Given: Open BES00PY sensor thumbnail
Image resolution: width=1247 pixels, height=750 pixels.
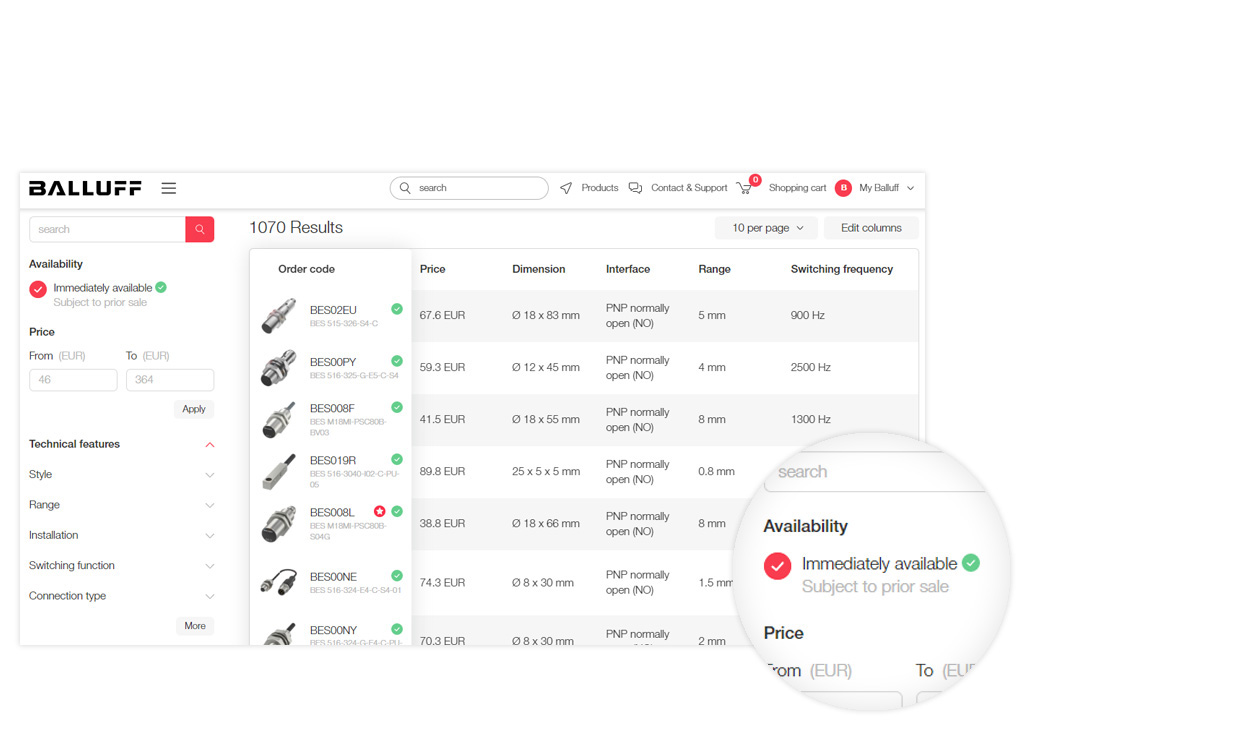Looking at the screenshot, I should tap(279, 367).
